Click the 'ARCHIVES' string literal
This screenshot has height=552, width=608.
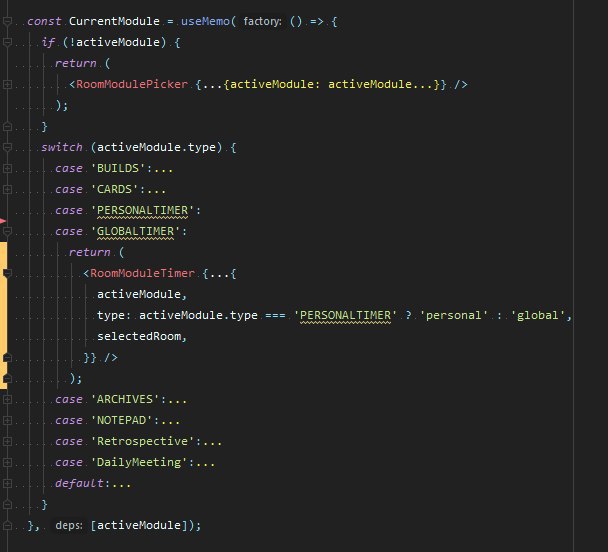pyautogui.click(x=125, y=399)
